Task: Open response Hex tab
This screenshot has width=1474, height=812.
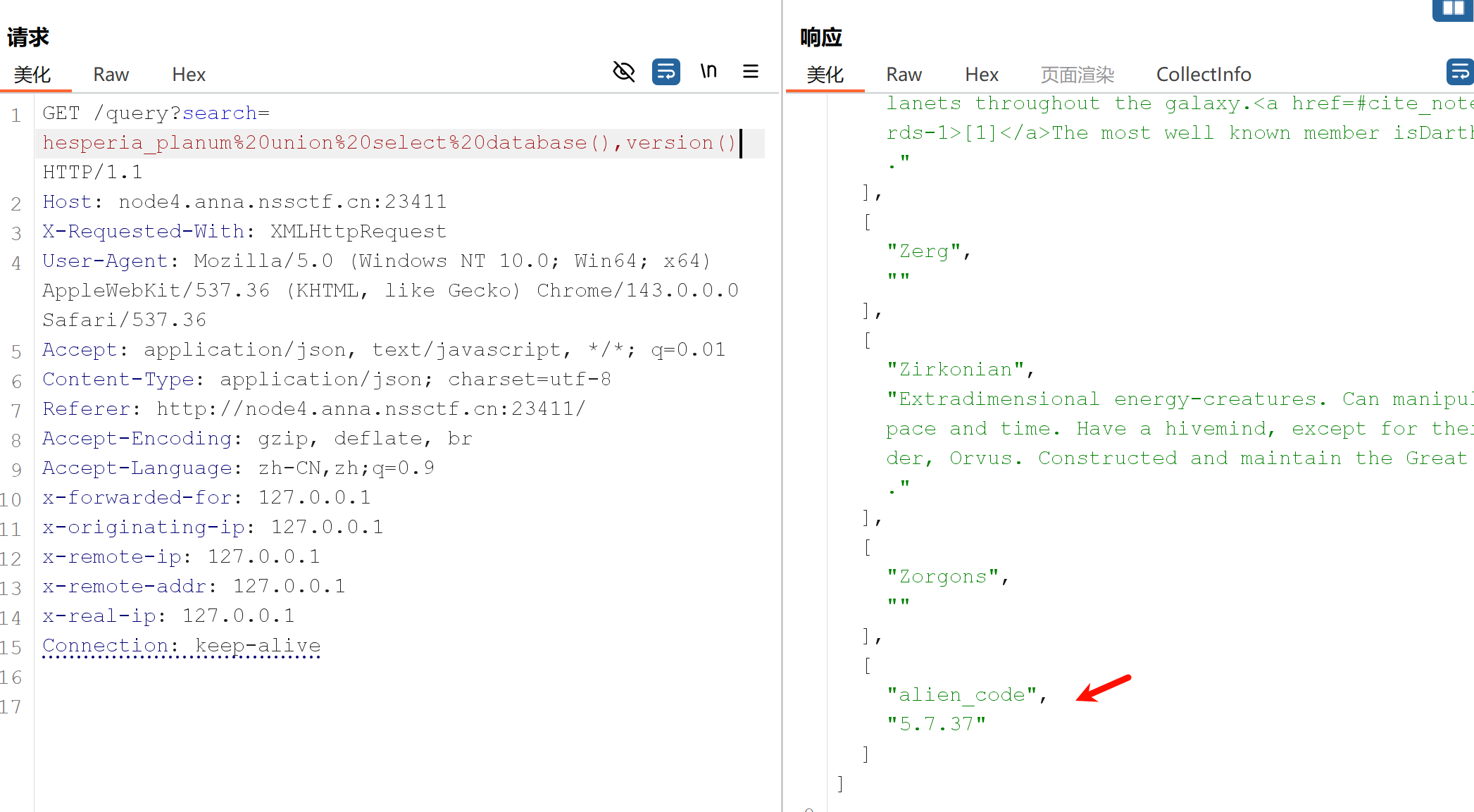Action: (982, 75)
